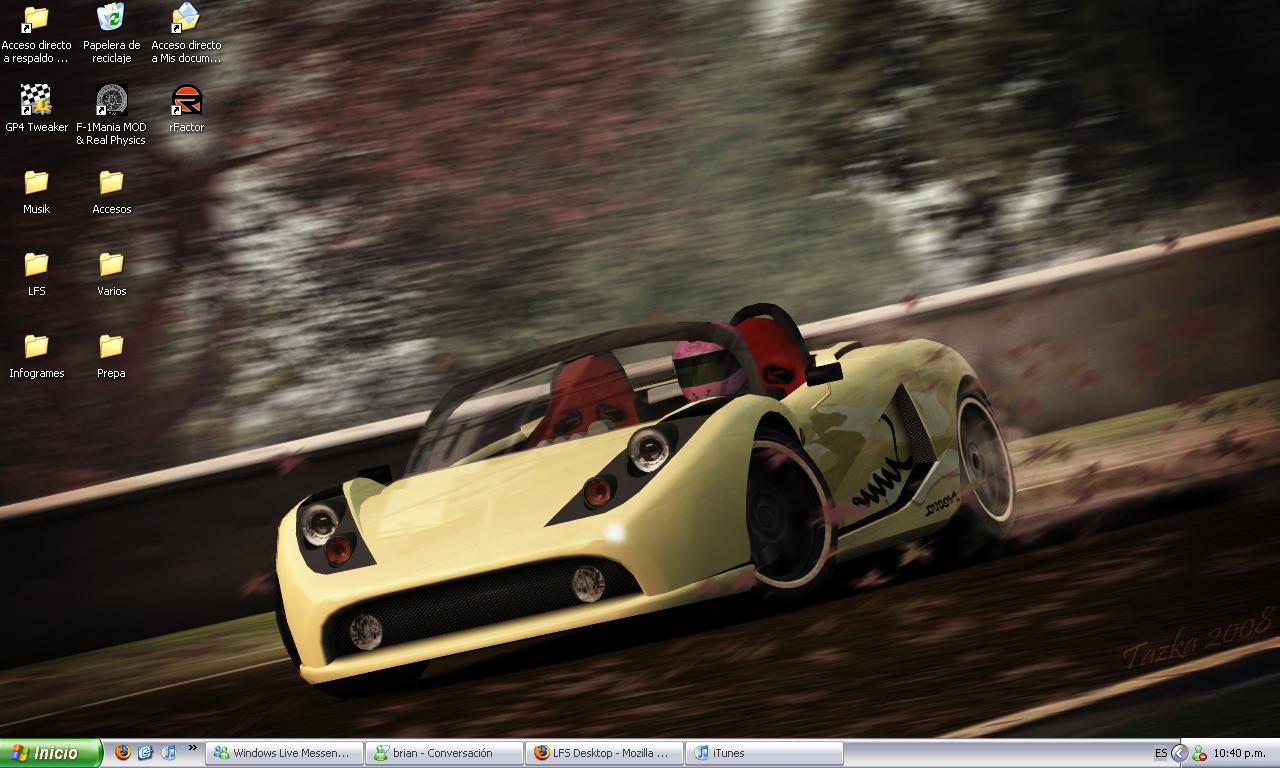Switch to 'LFS Desktop - Mozilla' taskbar window
The height and width of the screenshot is (768, 1280).
pyautogui.click(x=605, y=753)
